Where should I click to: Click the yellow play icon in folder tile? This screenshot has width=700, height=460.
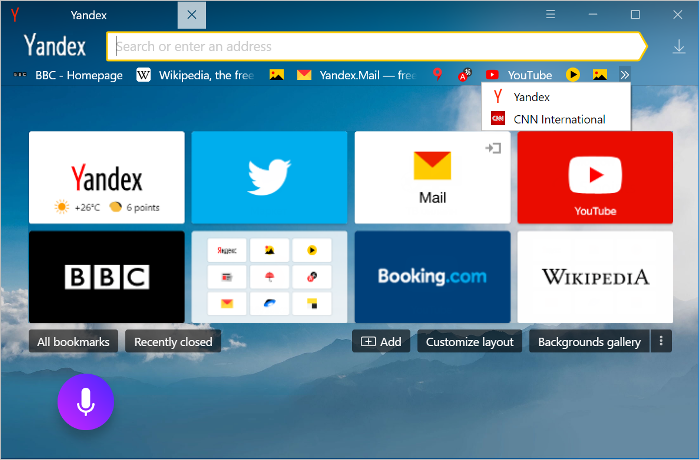click(312, 250)
